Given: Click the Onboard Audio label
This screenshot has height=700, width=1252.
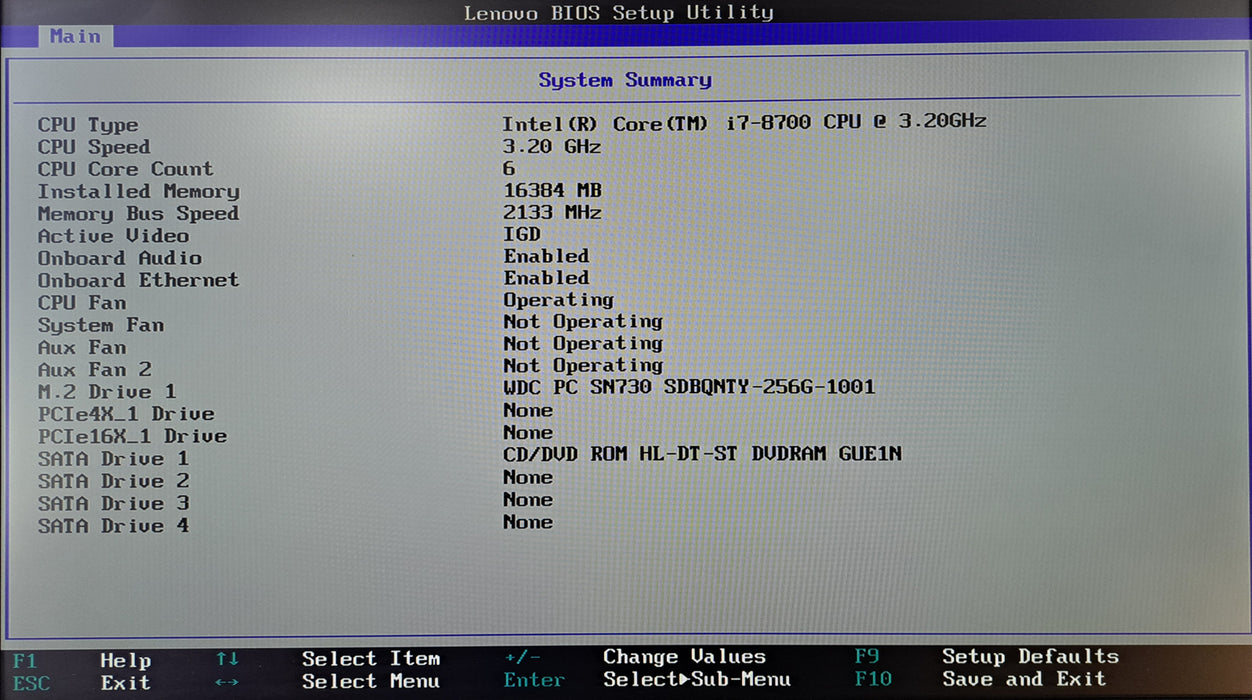Looking at the screenshot, I should coord(120,258).
